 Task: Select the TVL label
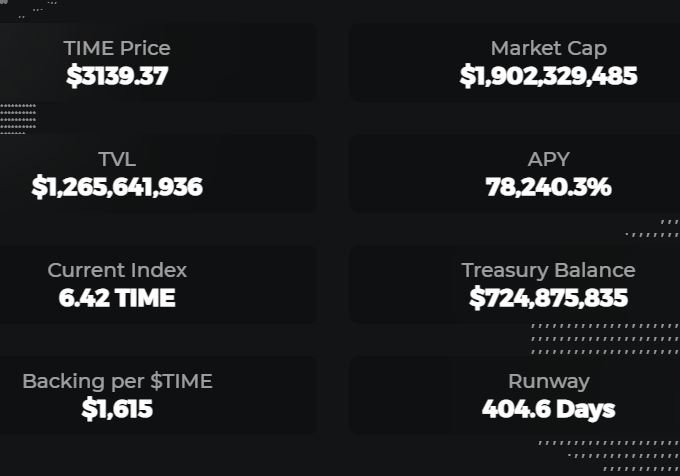pyautogui.click(x=117, y=159)
